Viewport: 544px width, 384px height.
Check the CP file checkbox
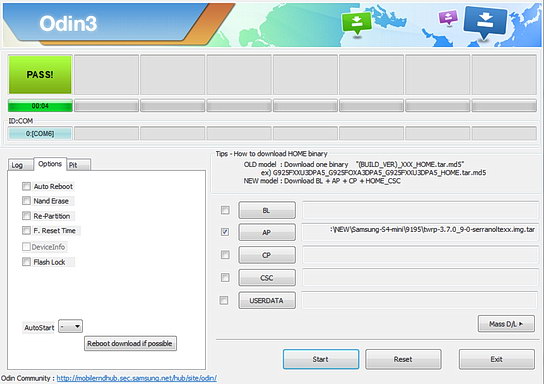tap(225, 255)
